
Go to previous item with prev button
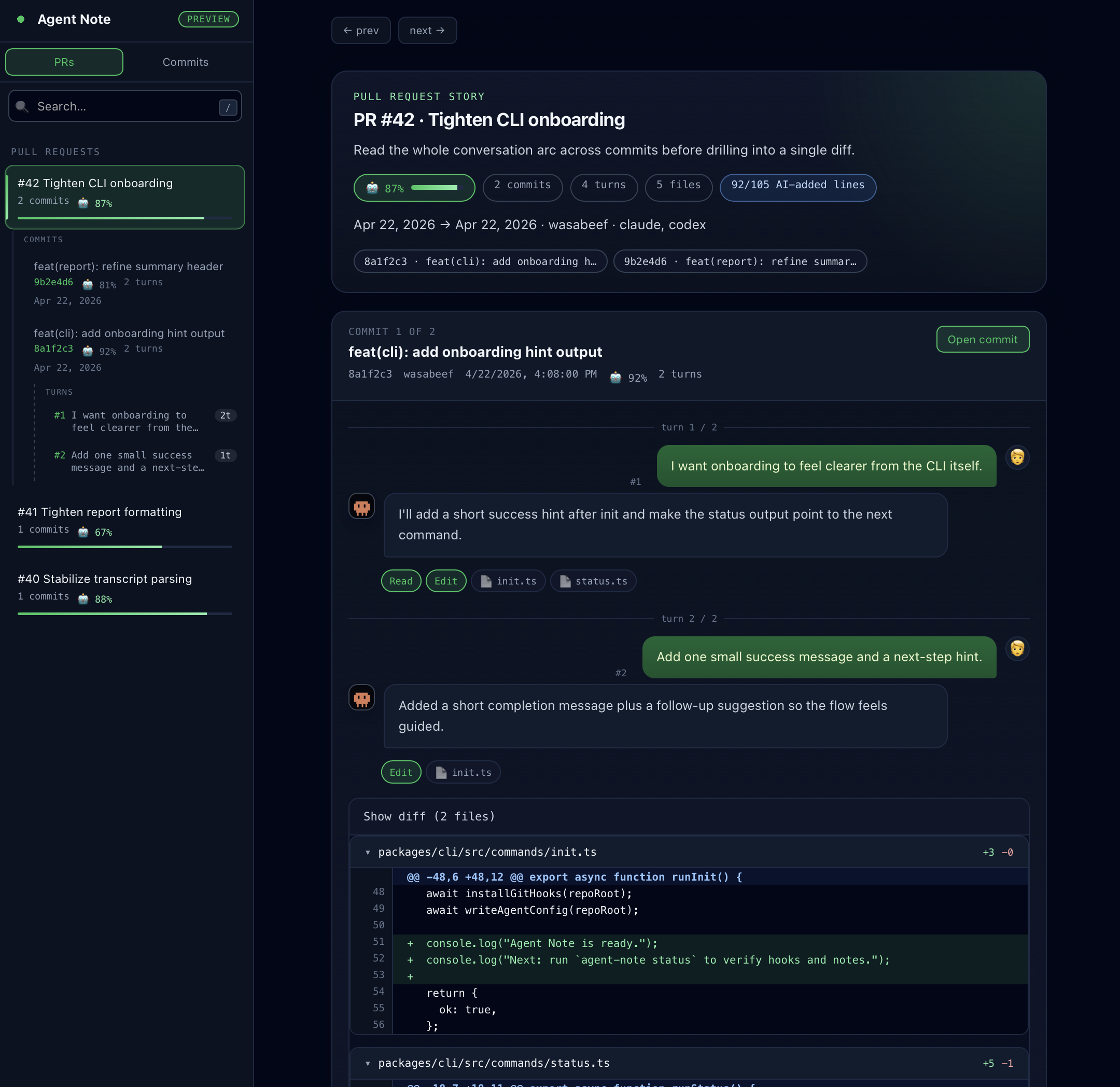[x=361, y=30]
